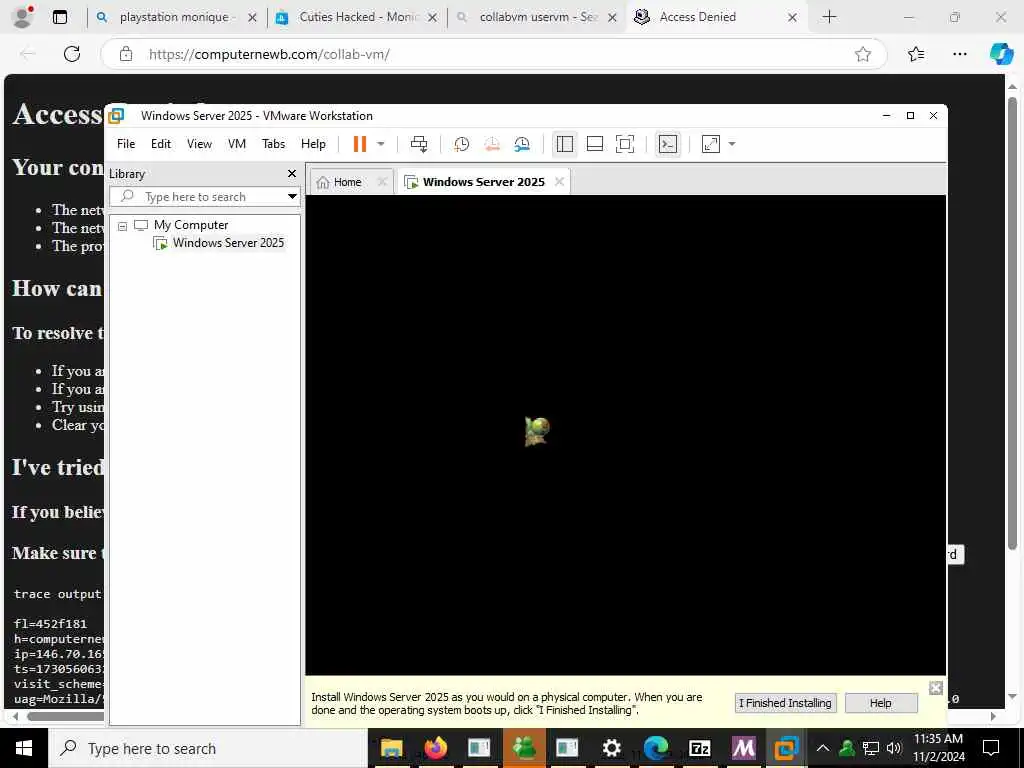Dismiss the install hint bar X icon
Viewport: 1024px width, 768px height.
[x=935, y=688]
